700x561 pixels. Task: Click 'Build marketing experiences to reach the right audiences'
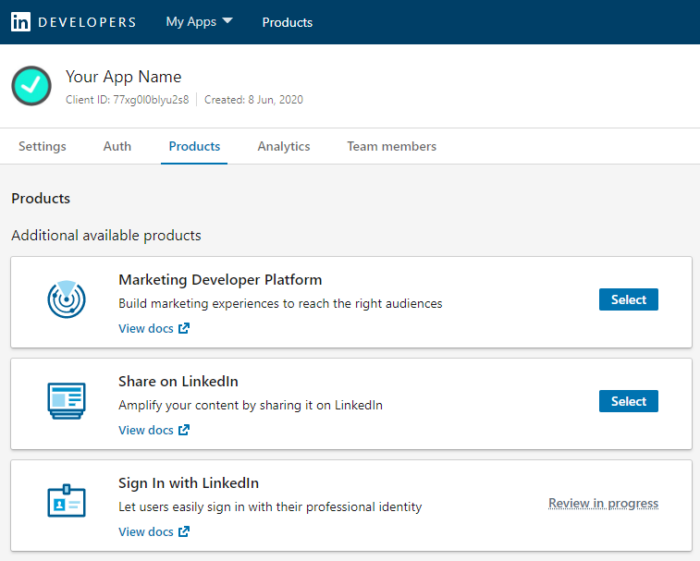point(280,303)
